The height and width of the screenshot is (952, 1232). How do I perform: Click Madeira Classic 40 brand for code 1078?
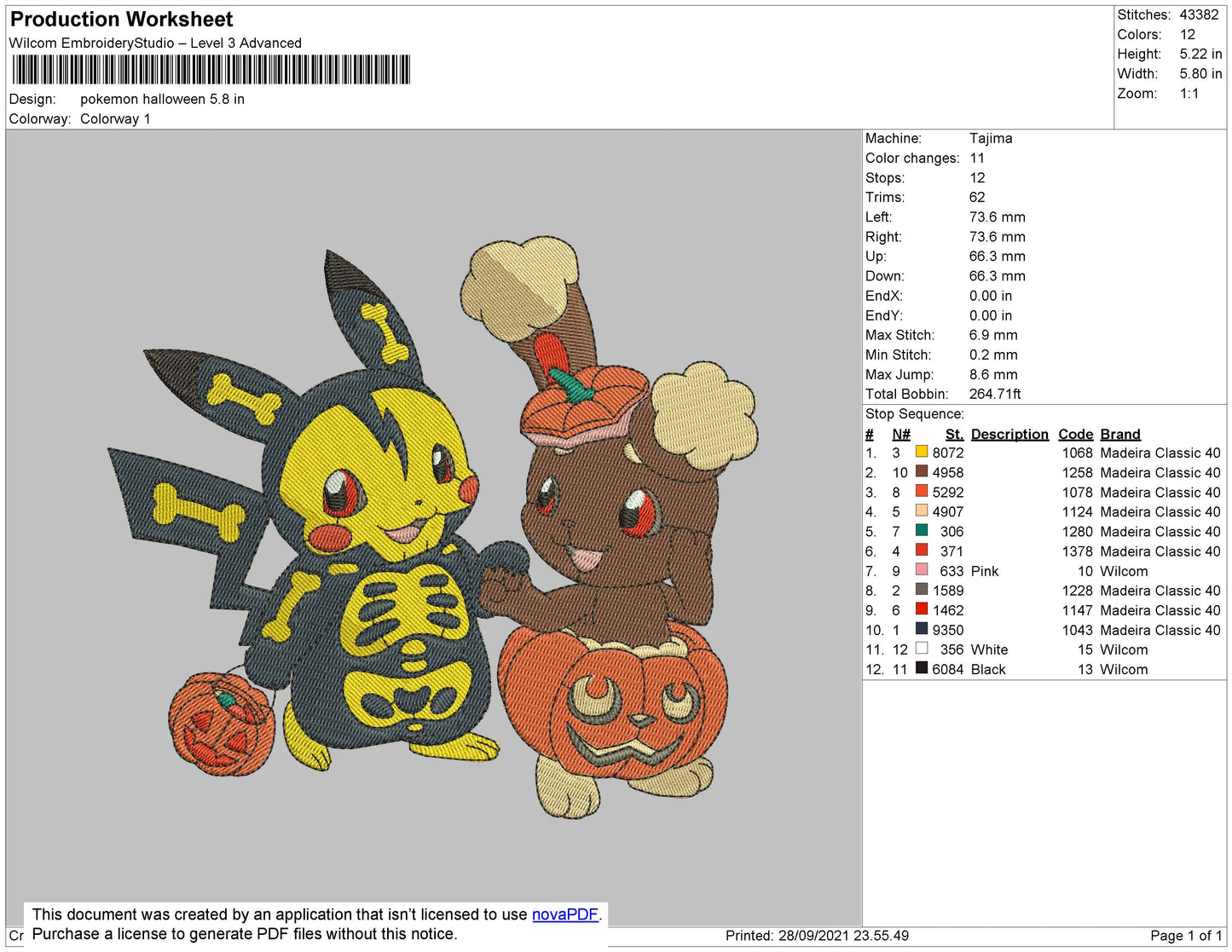point(1160,492)
